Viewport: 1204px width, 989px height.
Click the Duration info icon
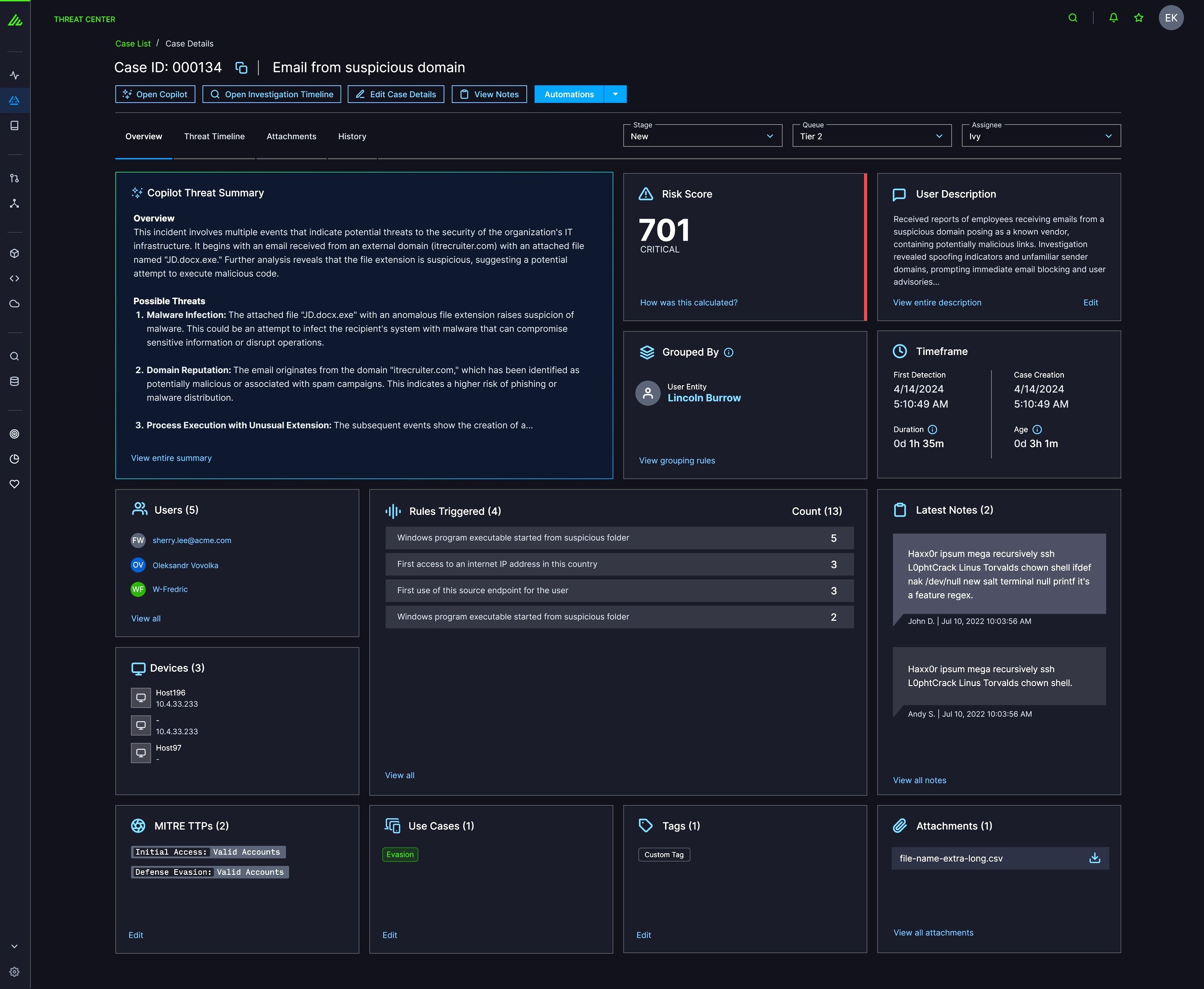point(932,429)
